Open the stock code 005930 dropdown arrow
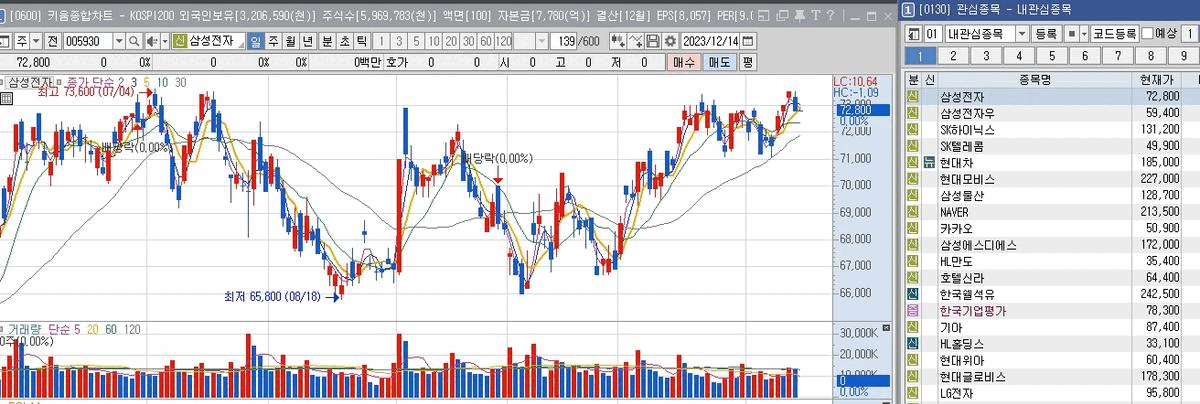 [x=119, y=41]
